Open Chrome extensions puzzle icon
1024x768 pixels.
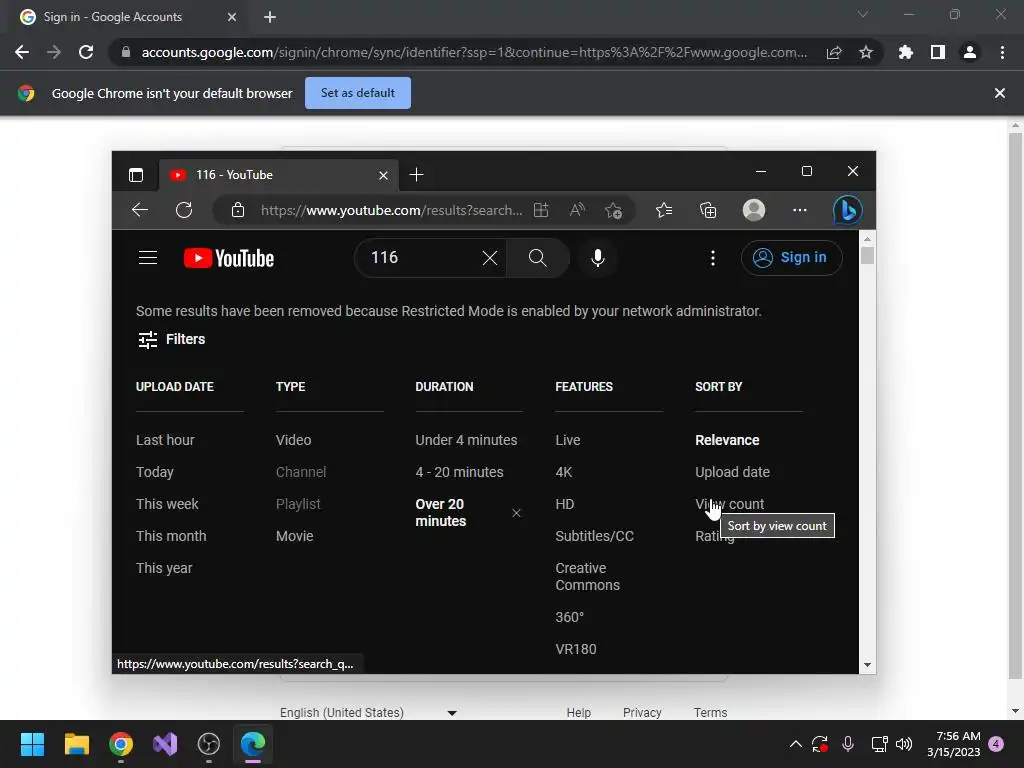905,52
